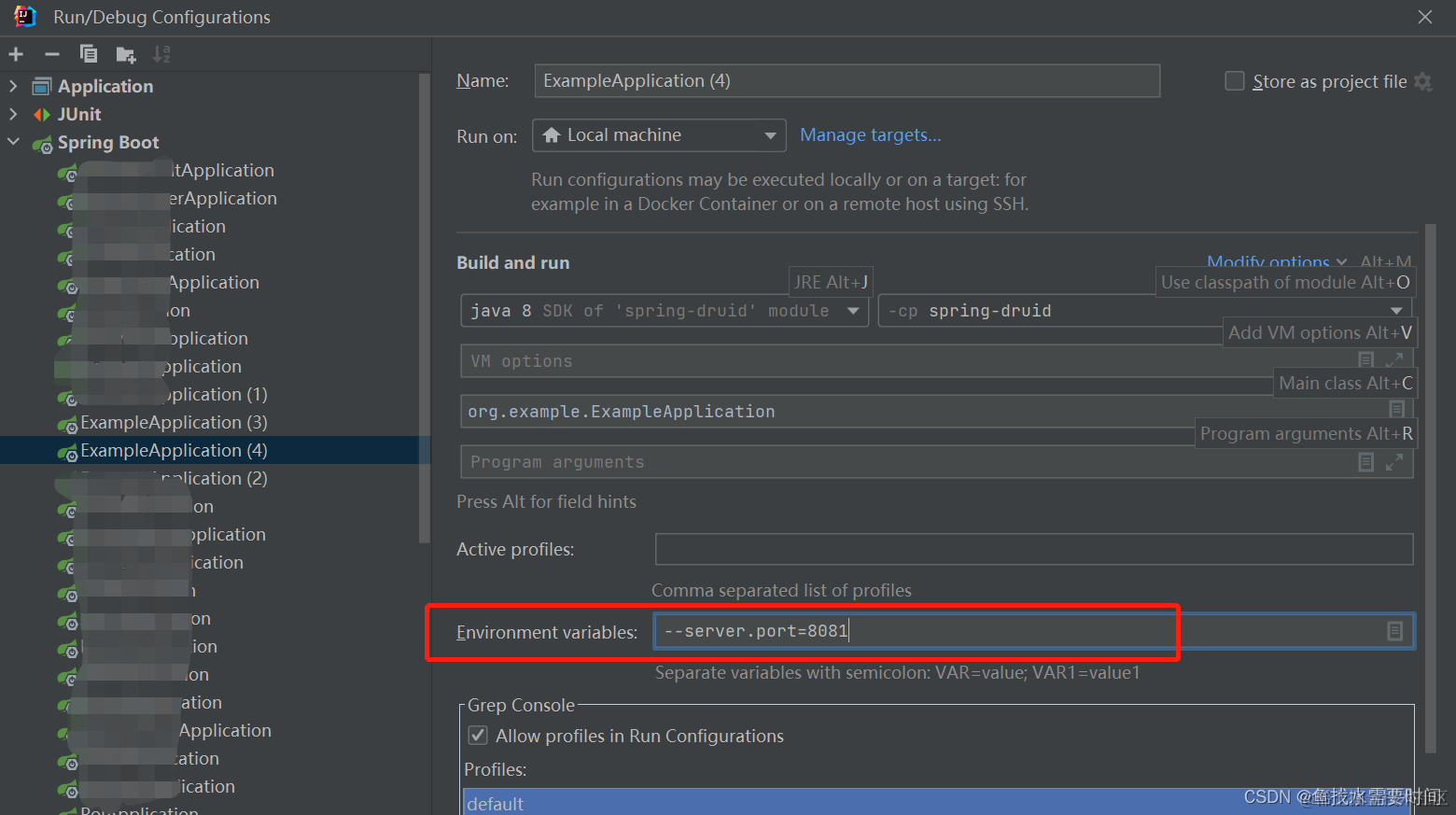
Task: Select the Spring Boot node in the tree
Action: [108, 142]
